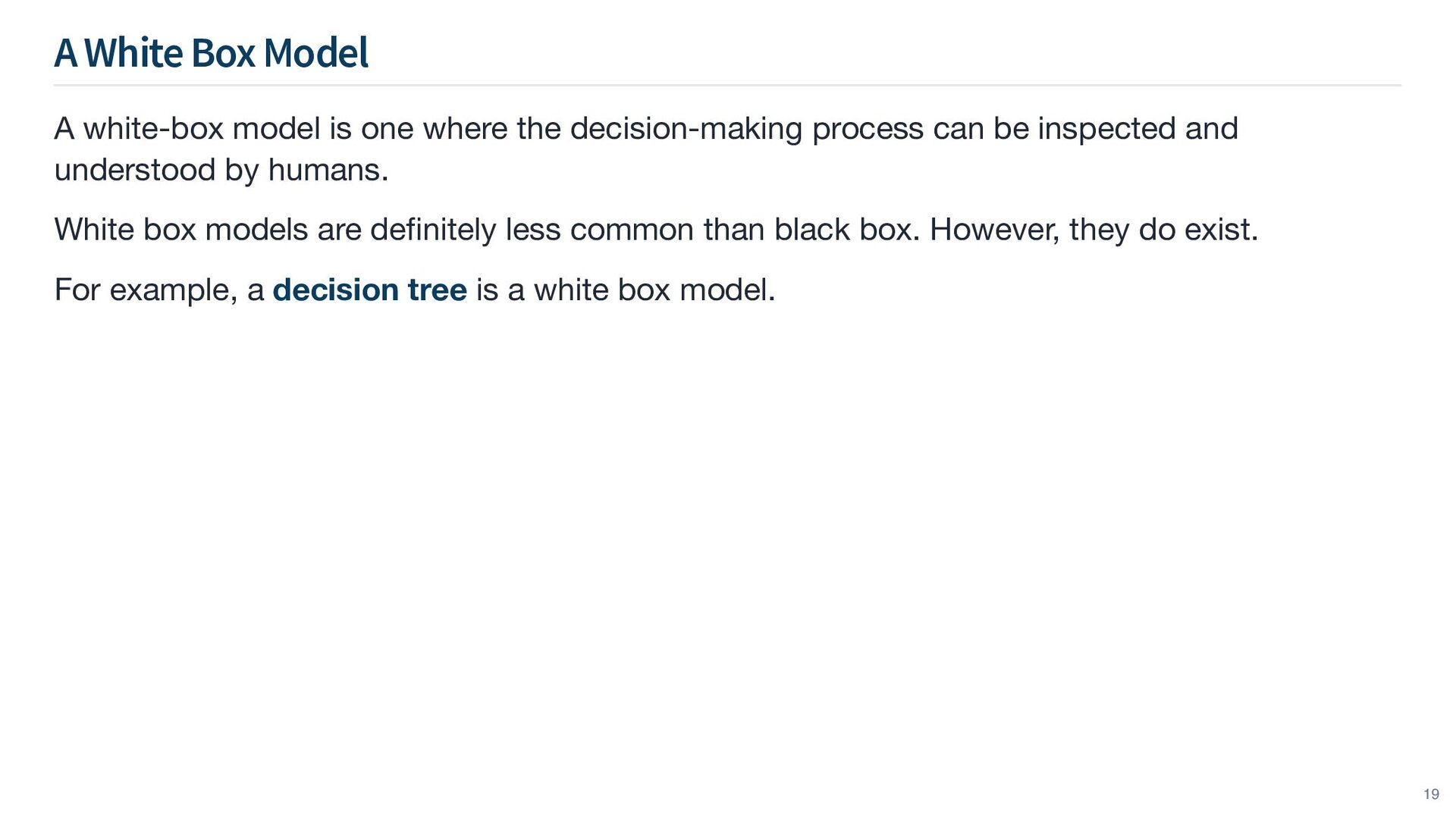1456x818 pixels.
Task: Click the word "process" in first paragraph
Action: pyautogui.click(x=868, y=129)
